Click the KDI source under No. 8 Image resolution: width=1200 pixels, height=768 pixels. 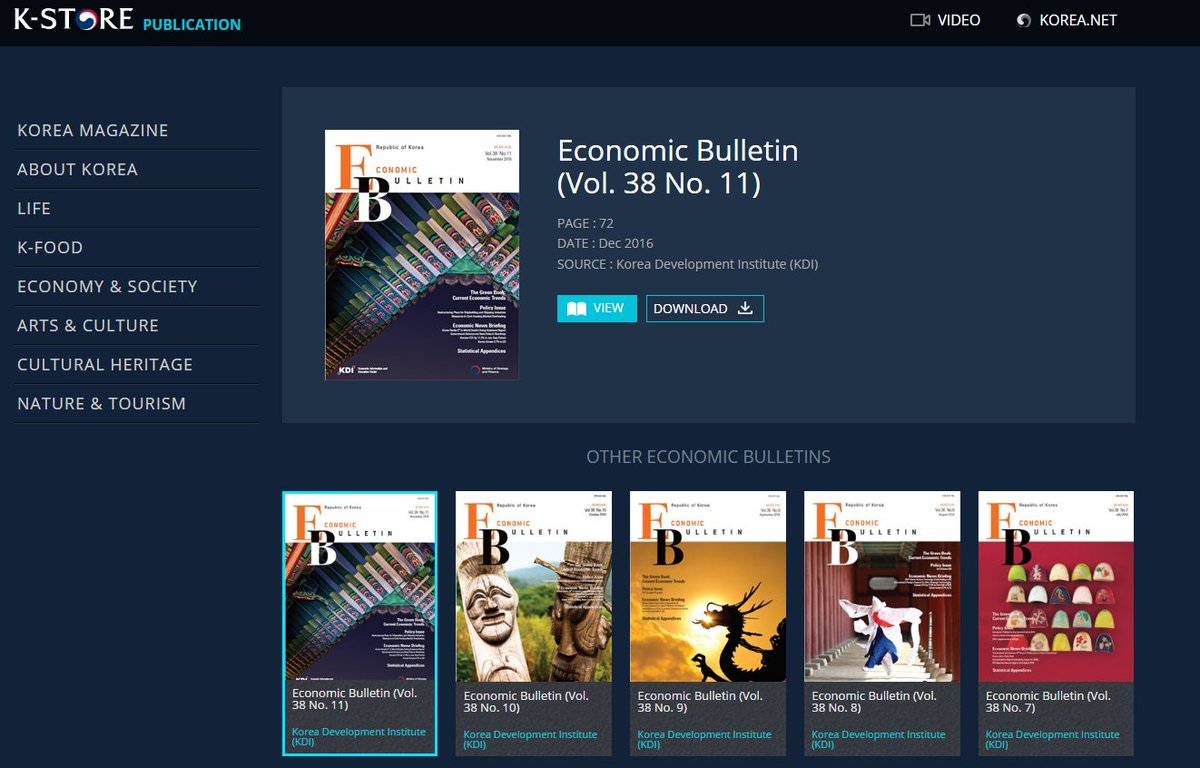[x=879, y=739]
